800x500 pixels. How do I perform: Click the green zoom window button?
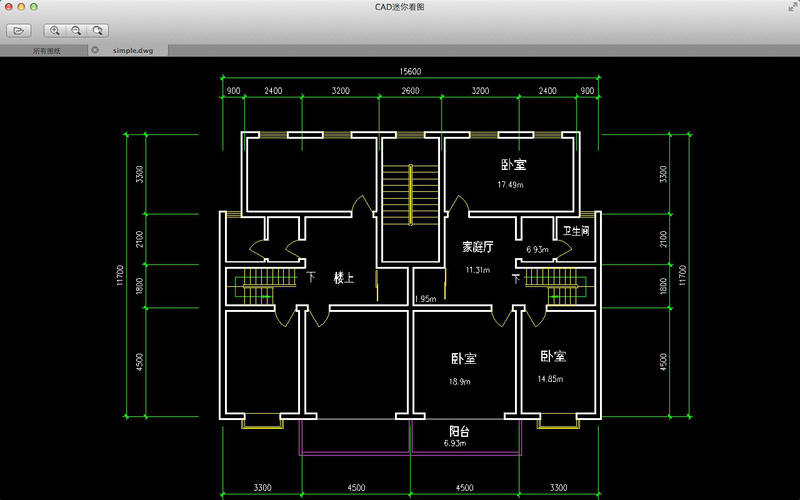[35, 7]
